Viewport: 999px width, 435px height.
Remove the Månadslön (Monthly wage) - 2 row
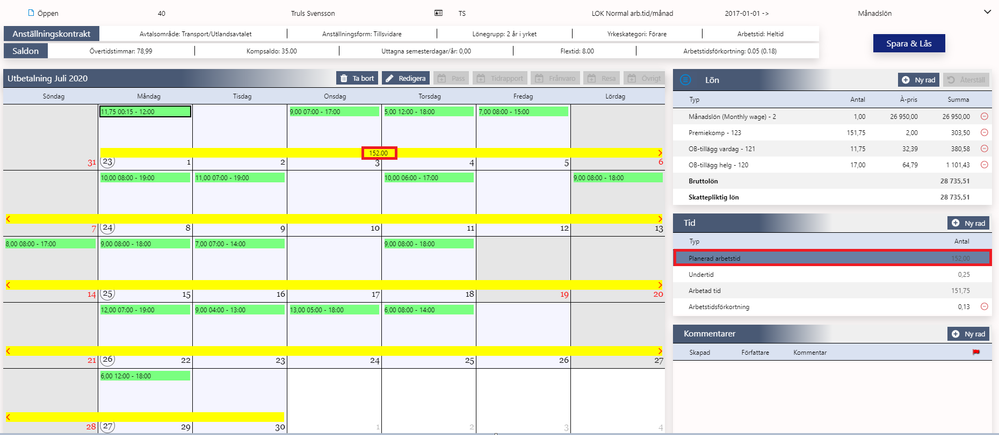[x=984, y=117]
